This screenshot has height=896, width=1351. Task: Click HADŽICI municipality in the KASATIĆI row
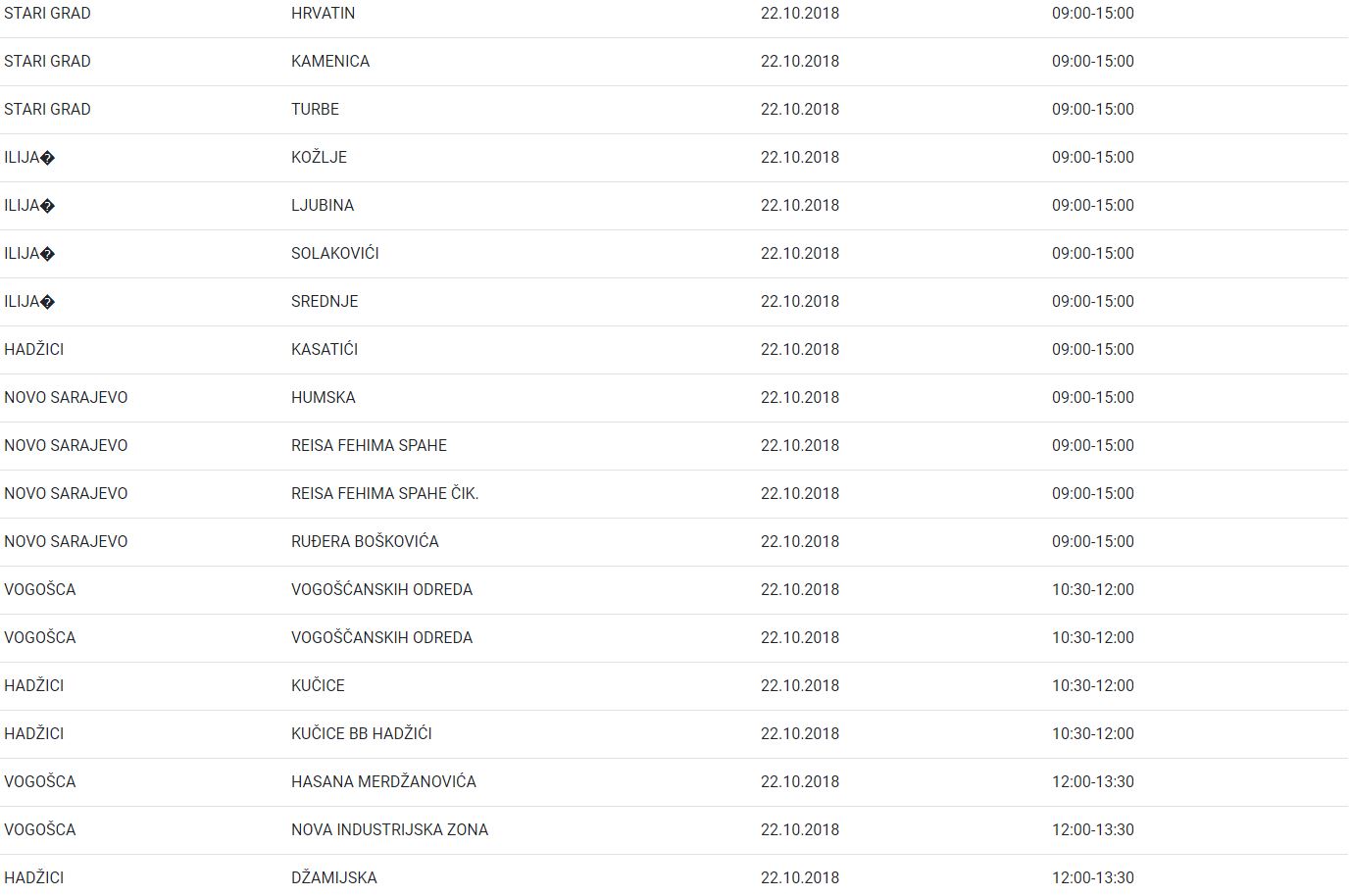click(x=34, y=350)
